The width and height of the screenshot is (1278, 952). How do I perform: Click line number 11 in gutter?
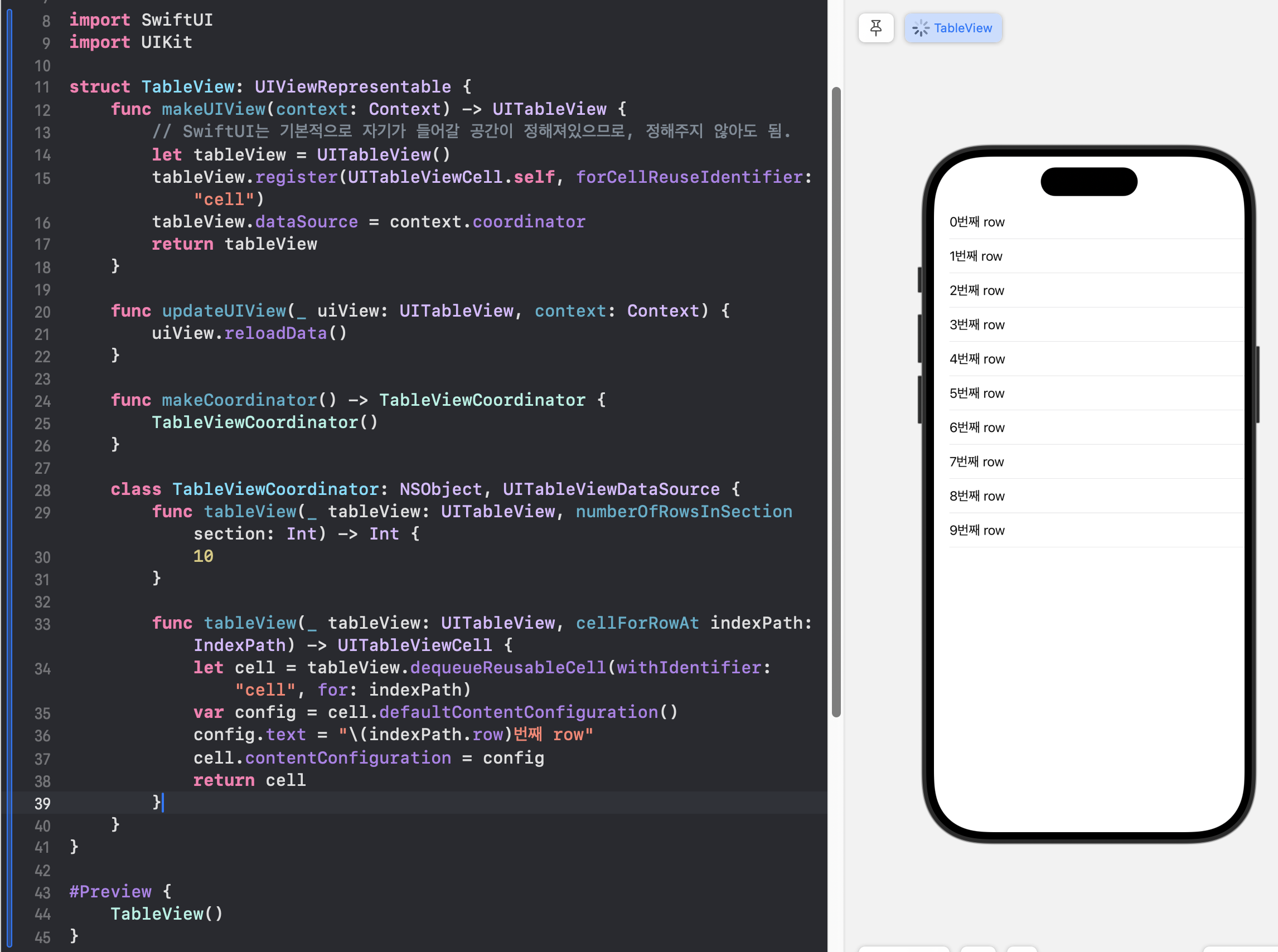point(42,87)
